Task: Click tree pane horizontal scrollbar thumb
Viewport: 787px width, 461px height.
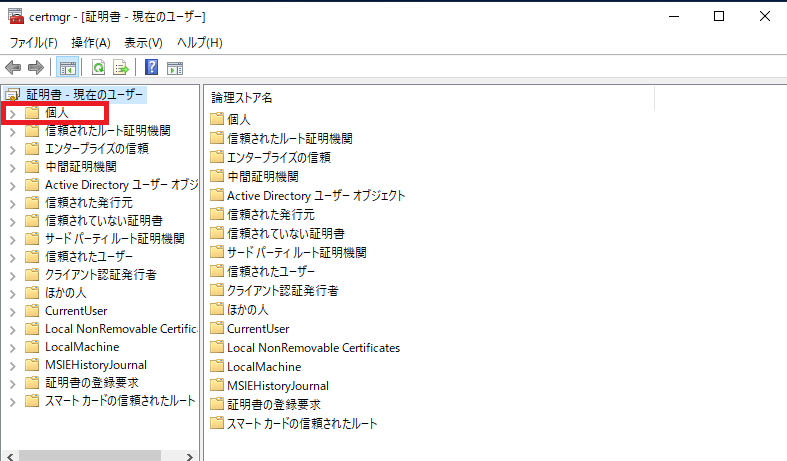Action: [90, 456]
